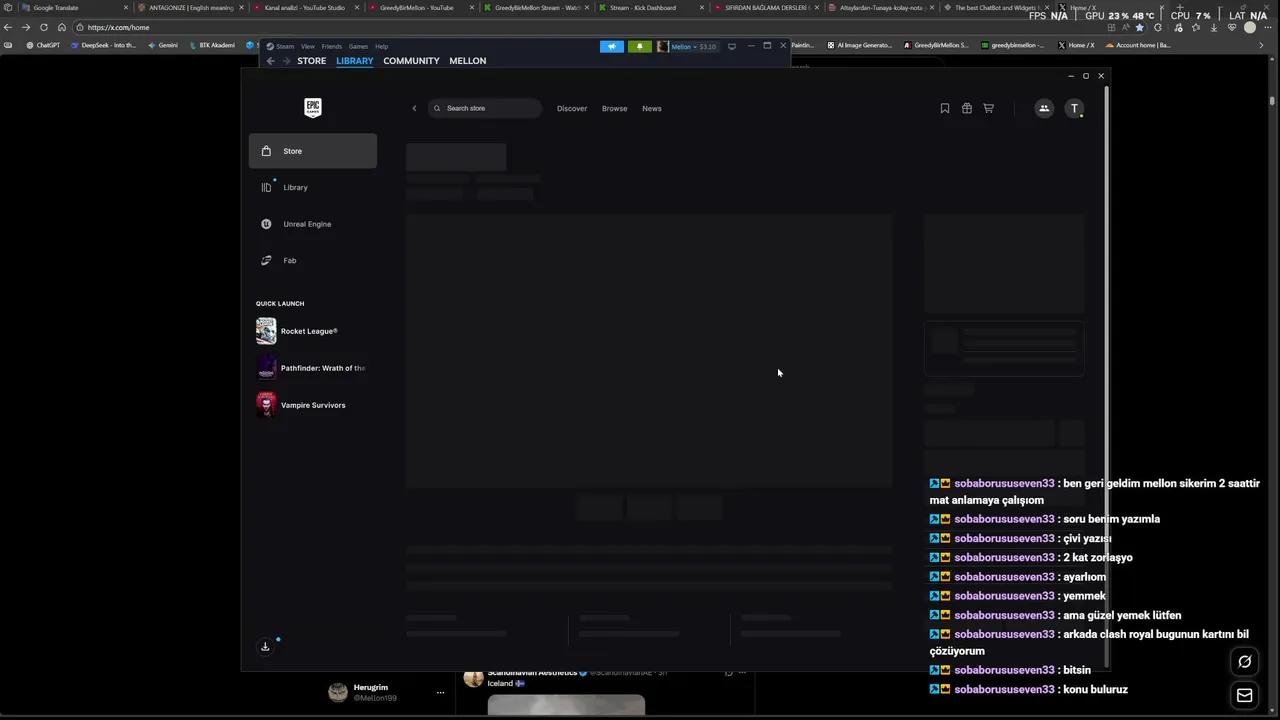Click the browser page vertical scrollbar
Viewport: 1280px width, 720px height.
pos(1273,101)
